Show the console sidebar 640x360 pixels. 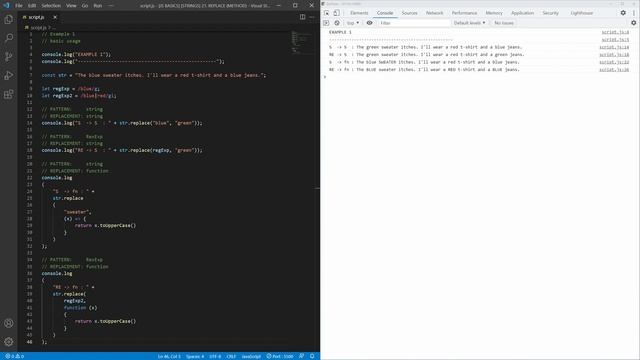click(326, 23)
